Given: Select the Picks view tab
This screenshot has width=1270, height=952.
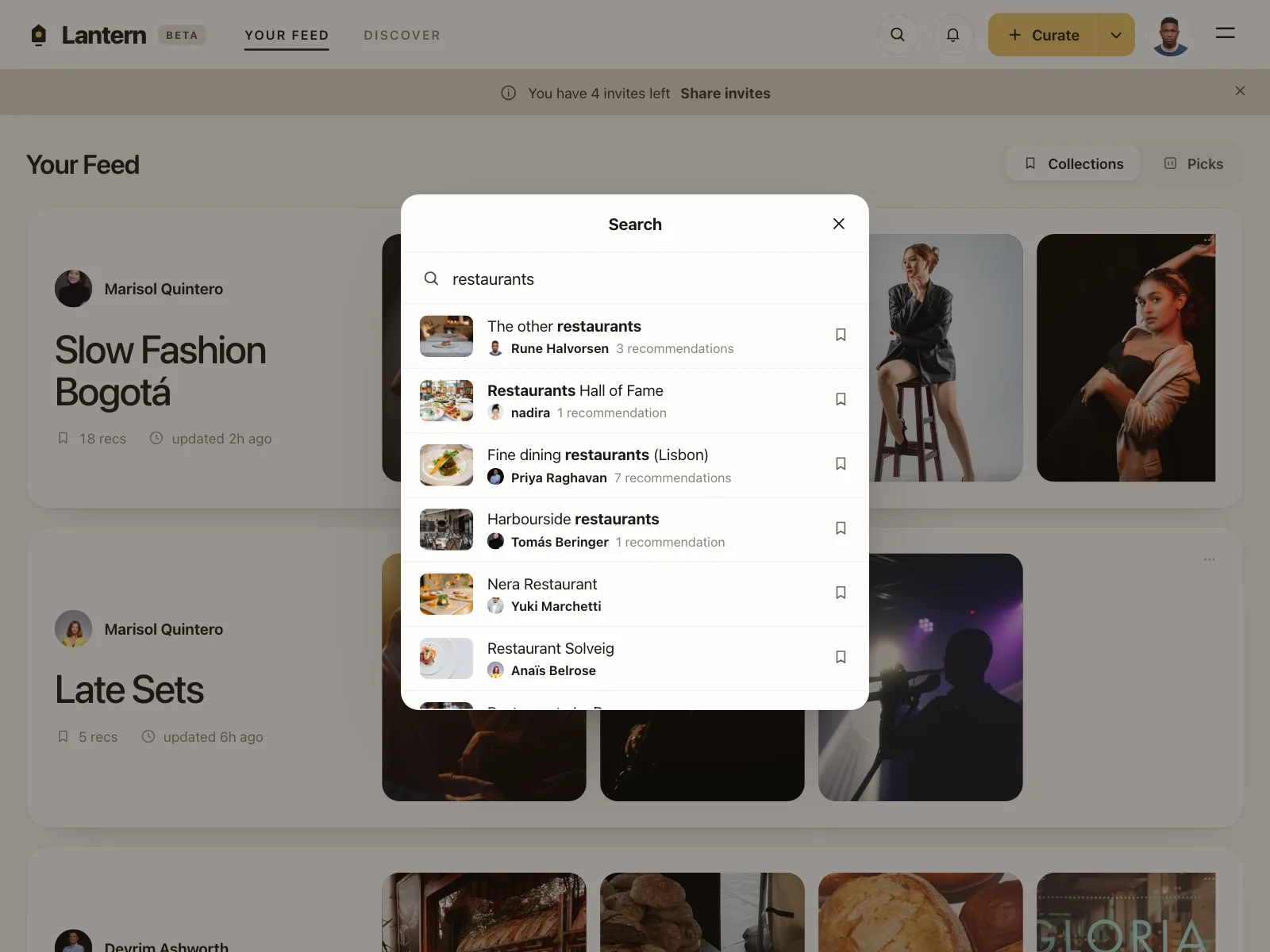Looking at the screenshot, I should point(1193,163).
